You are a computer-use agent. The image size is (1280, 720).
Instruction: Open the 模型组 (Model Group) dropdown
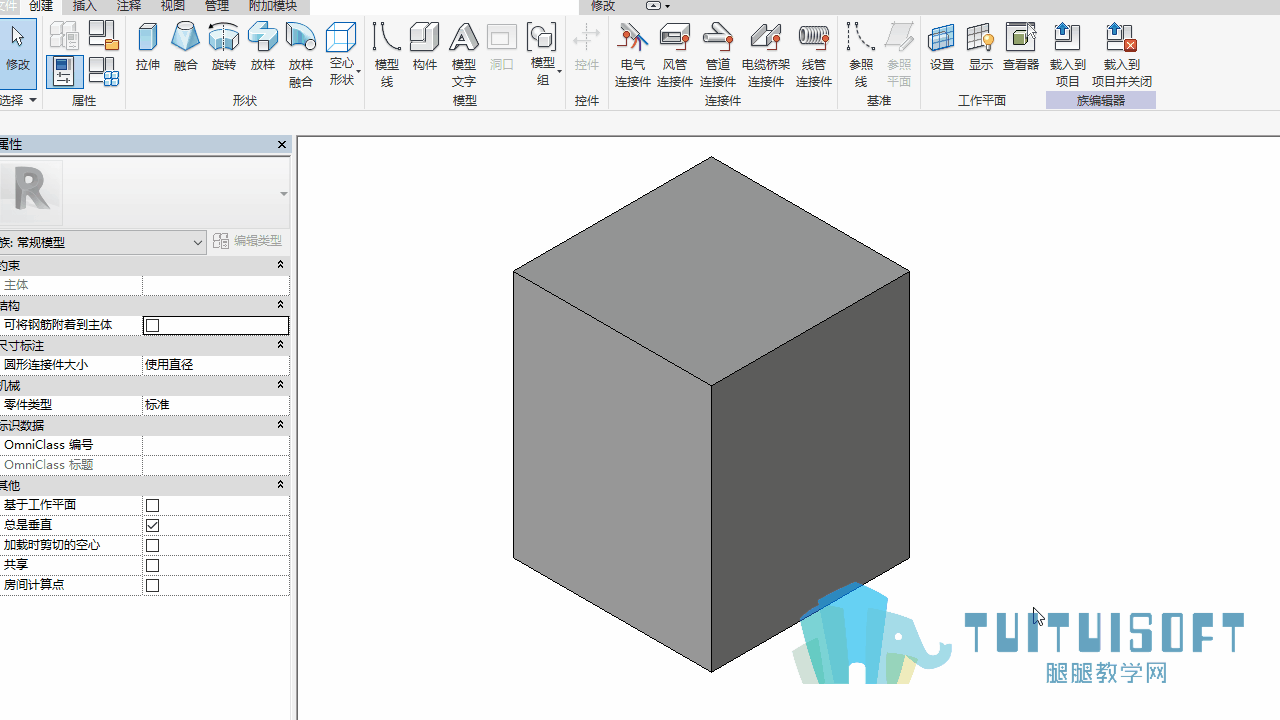(x=543, y=55)
